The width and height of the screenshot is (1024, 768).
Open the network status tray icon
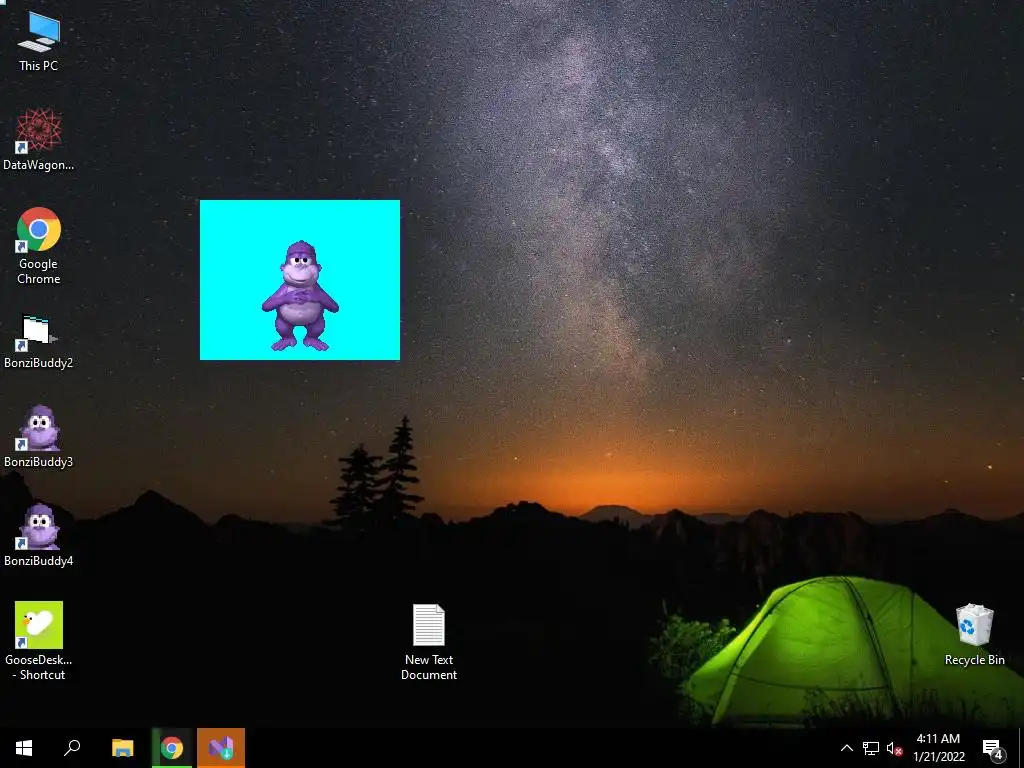(x=871, y=748)
